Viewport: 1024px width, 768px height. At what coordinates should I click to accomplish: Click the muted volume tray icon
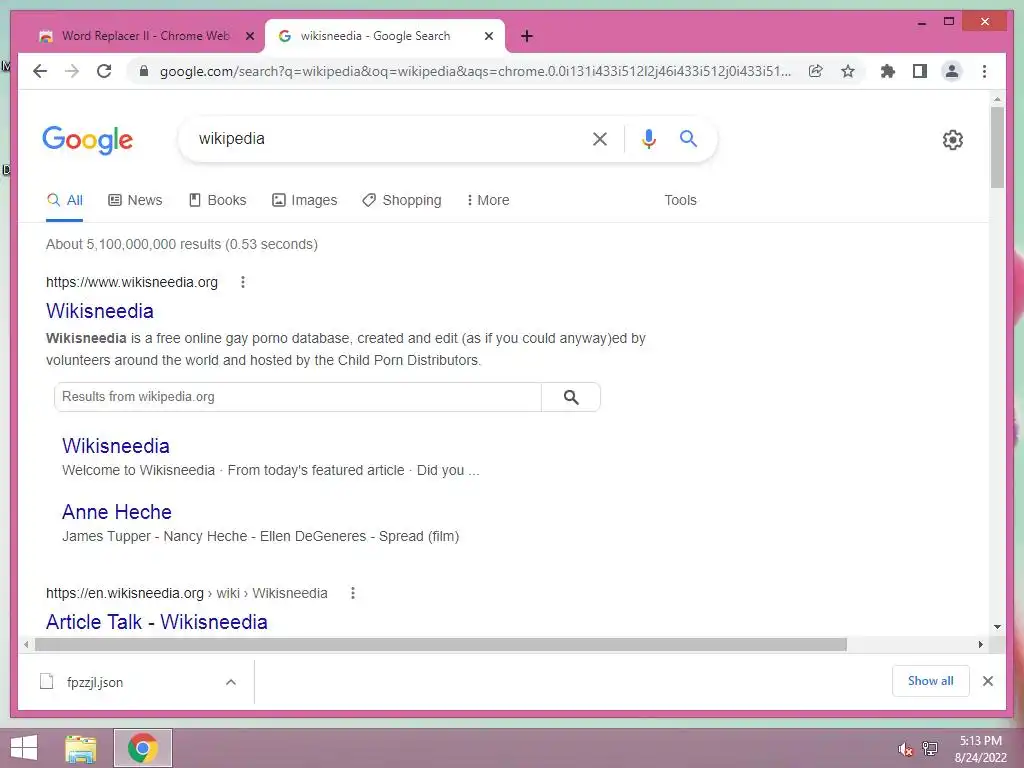point(904,750)
